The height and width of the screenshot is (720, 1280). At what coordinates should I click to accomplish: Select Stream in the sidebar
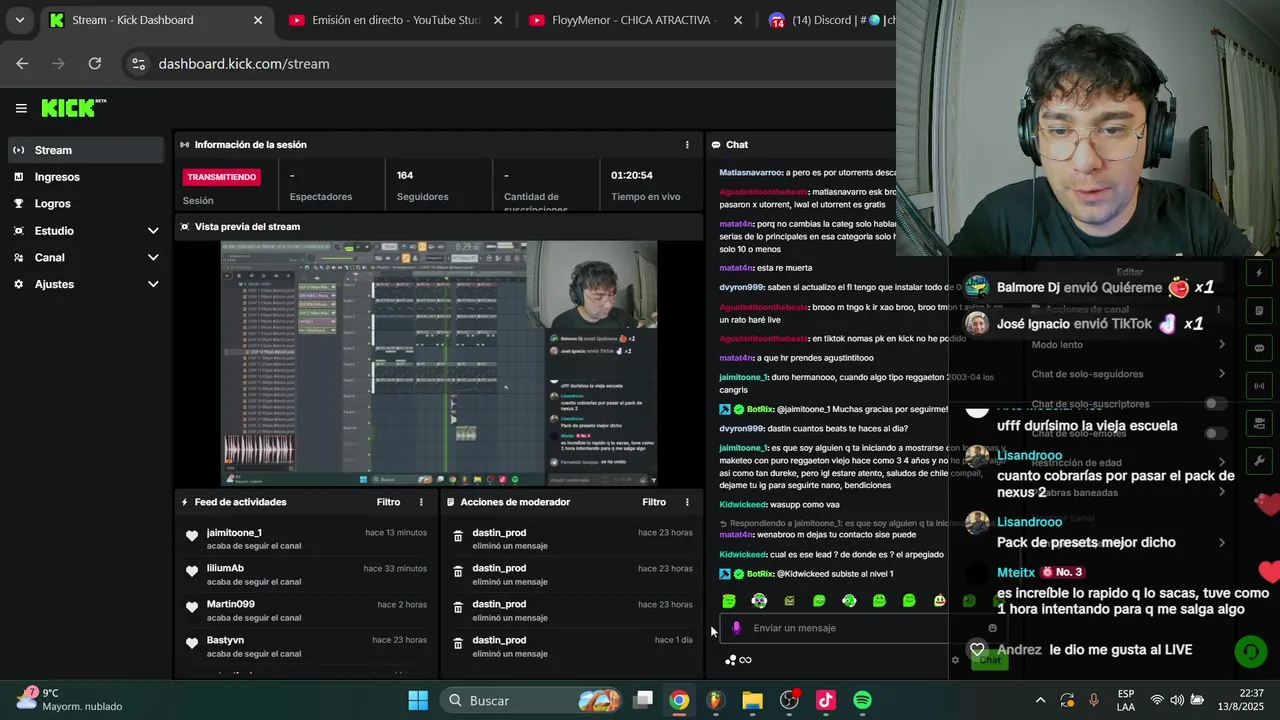[x=86, y=150]
